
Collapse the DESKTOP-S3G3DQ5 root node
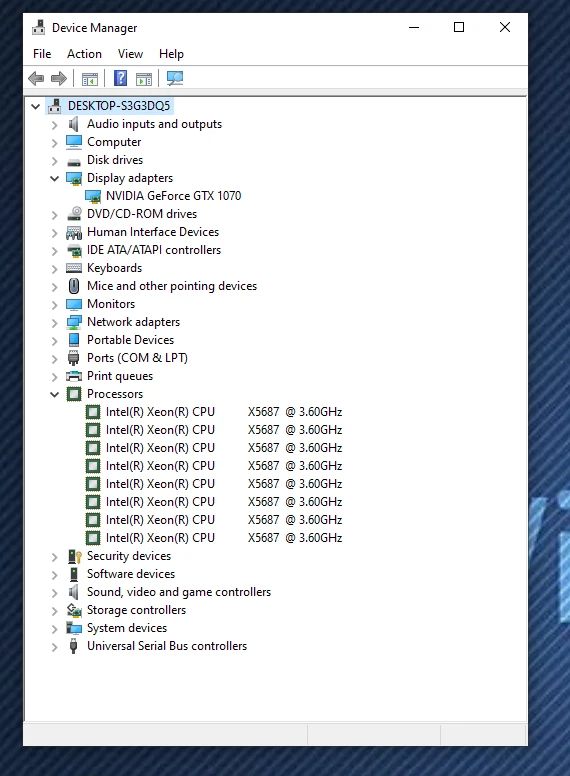click(x=35, y=106)
